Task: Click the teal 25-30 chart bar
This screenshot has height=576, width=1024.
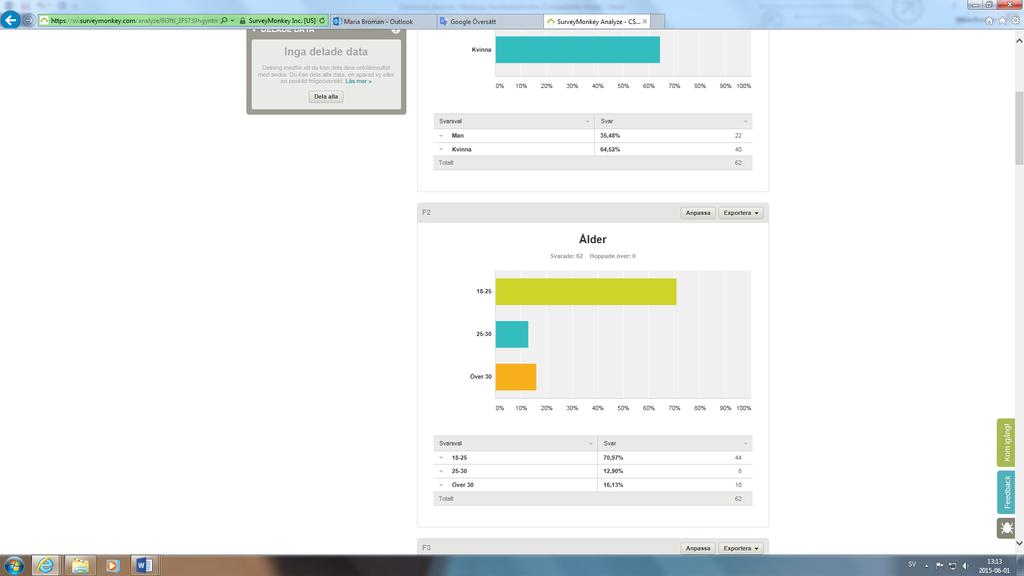Action: [x=512, y=334]
